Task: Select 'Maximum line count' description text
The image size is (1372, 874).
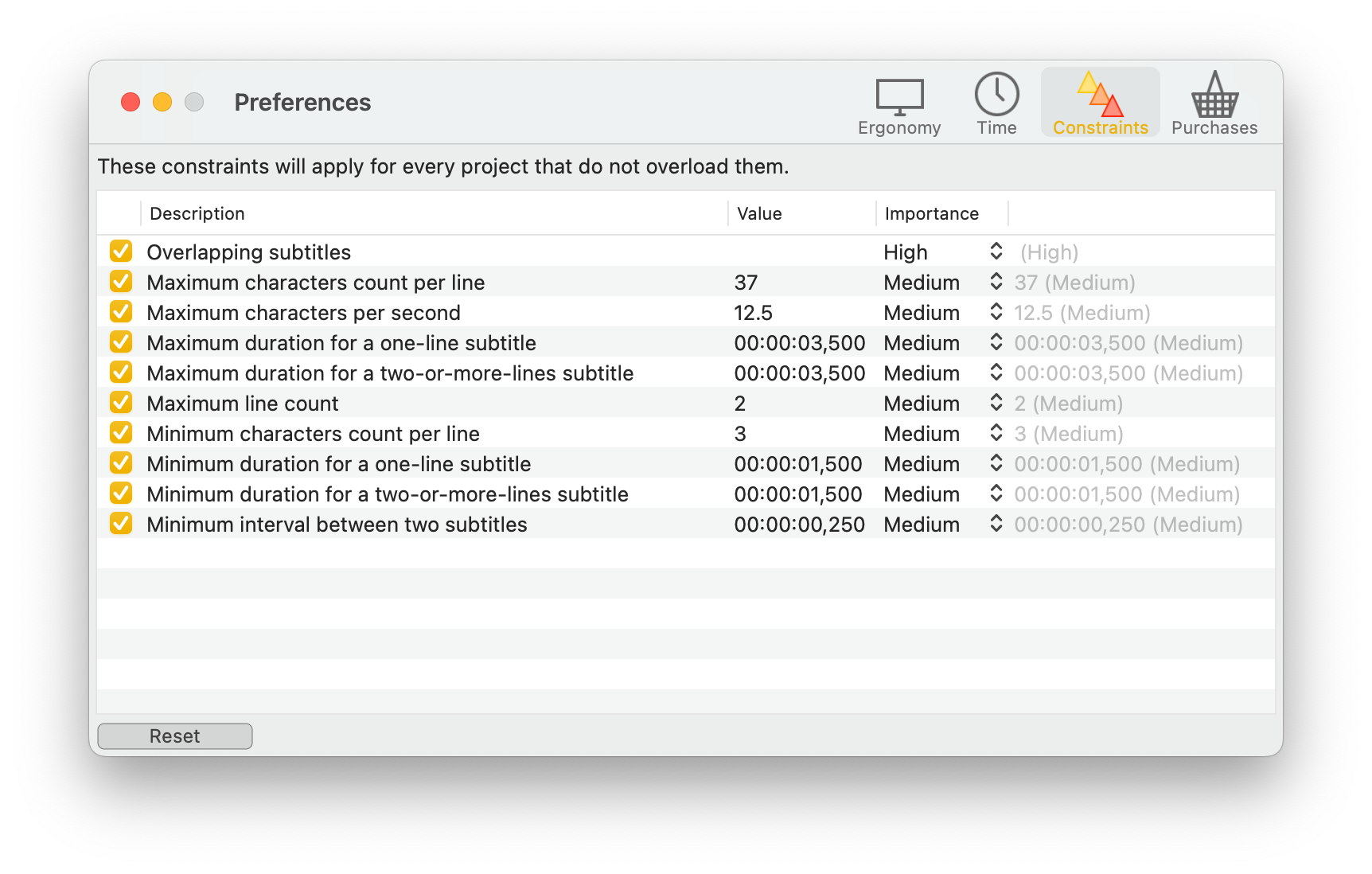Action: pyautogui.click(x=243, y=404)
